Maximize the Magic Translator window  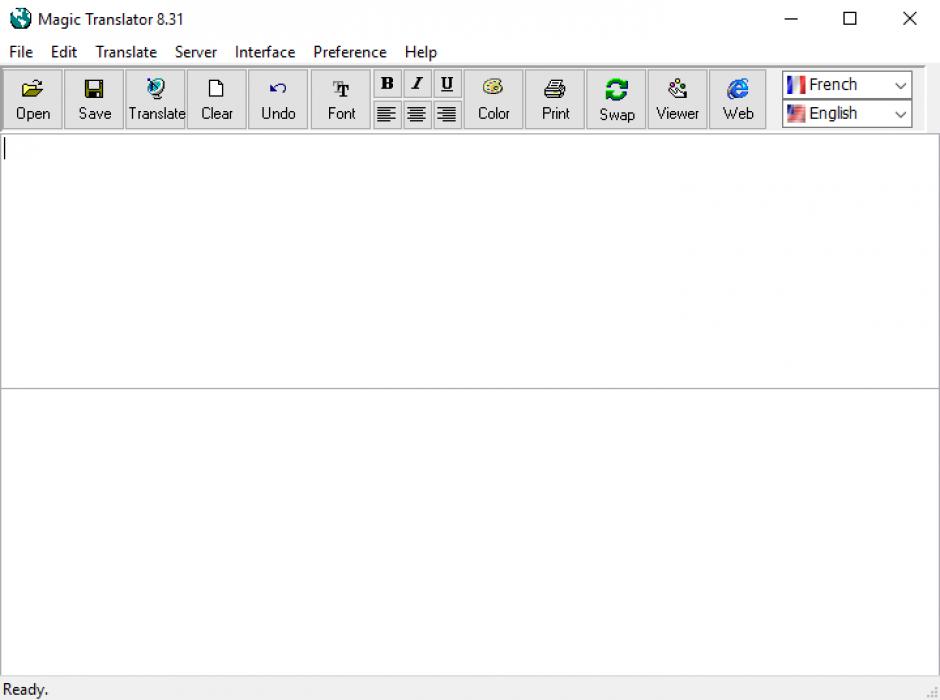click(849, 19)
